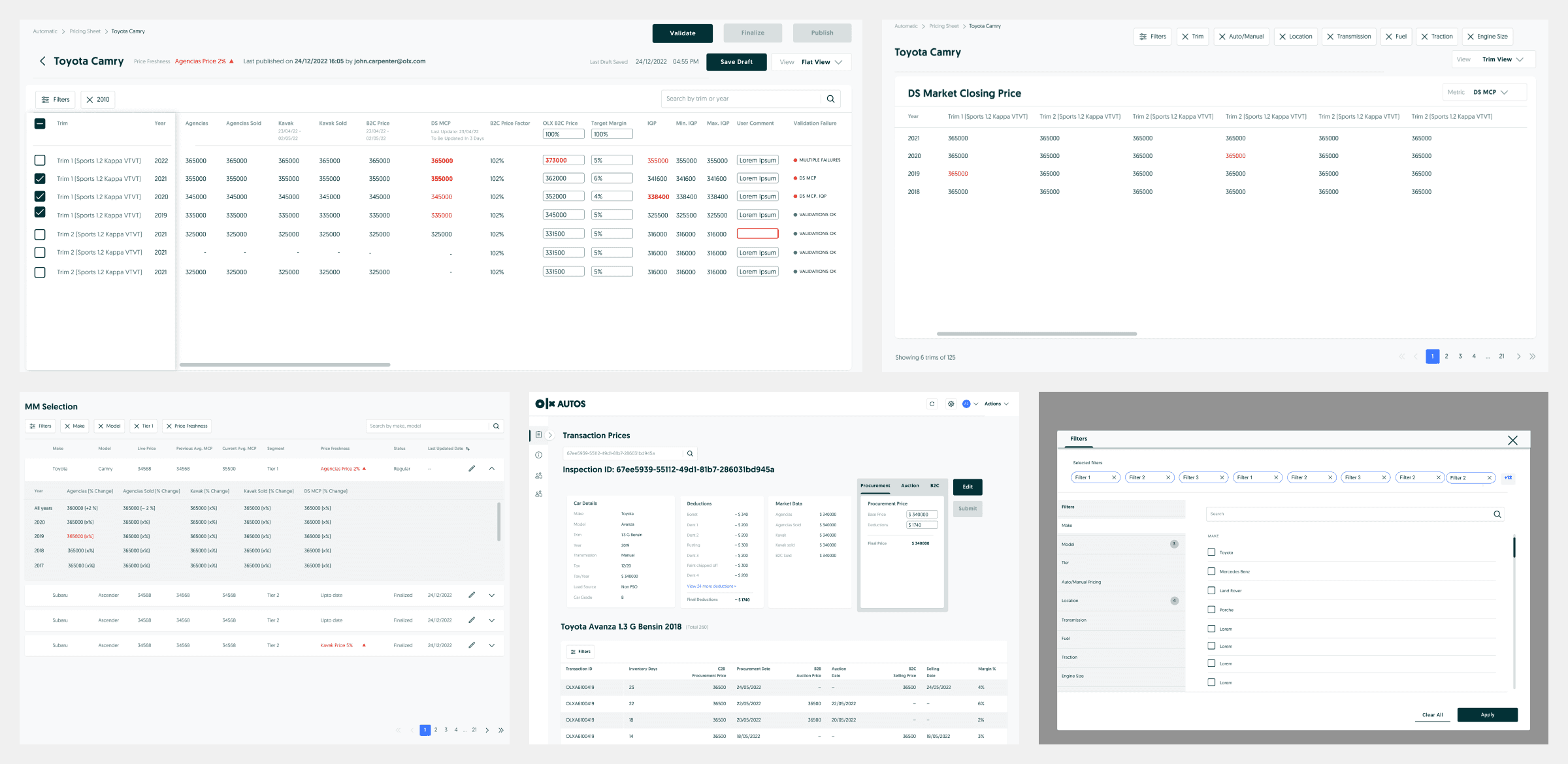Switch to the Auction tab
This screenshot has width=1568, height=764.
pos(909,486)
